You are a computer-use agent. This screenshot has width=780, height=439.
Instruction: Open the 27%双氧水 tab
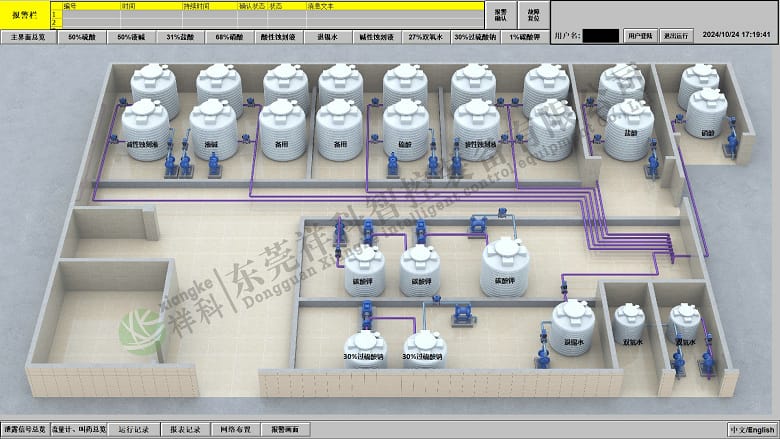423,36
